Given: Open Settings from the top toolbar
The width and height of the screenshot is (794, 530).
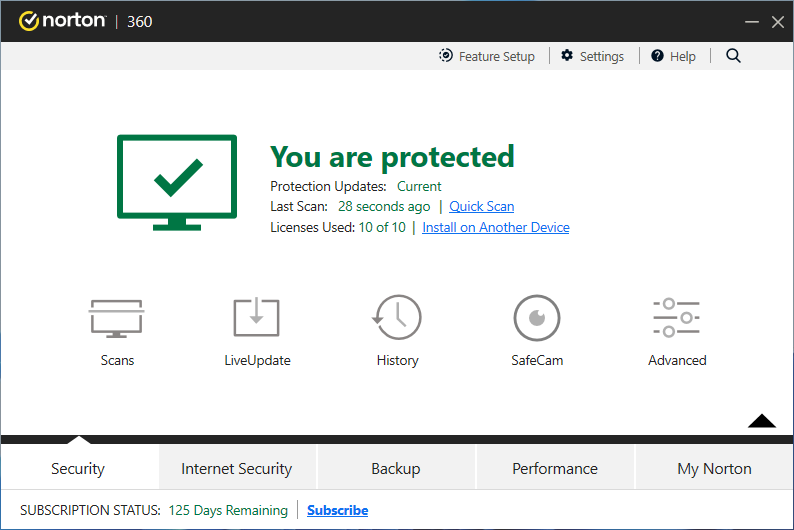Looking at the screenshot, I should 592,56.
